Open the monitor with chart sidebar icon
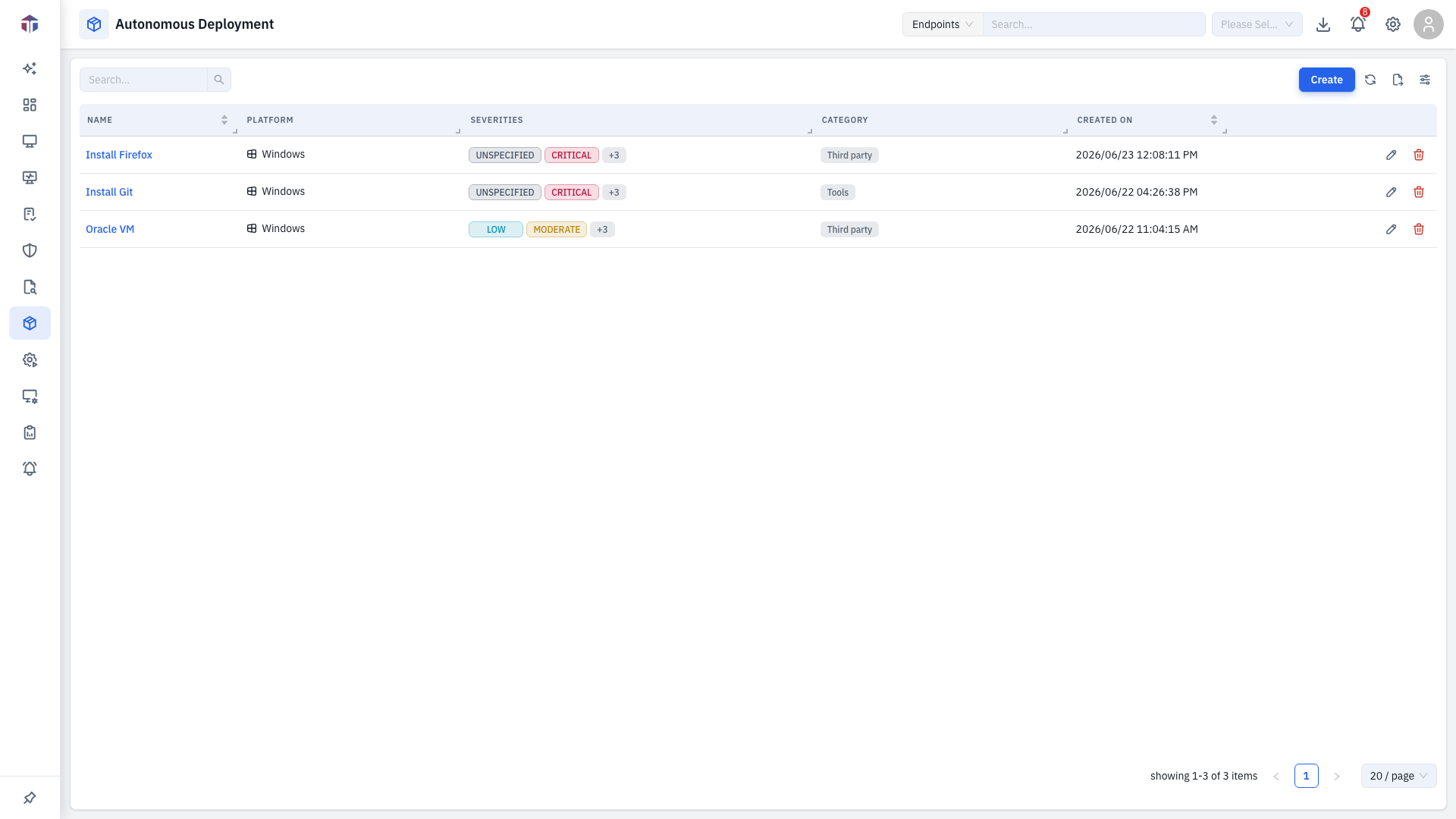1456x819 pixels. [x=30, y=177]
